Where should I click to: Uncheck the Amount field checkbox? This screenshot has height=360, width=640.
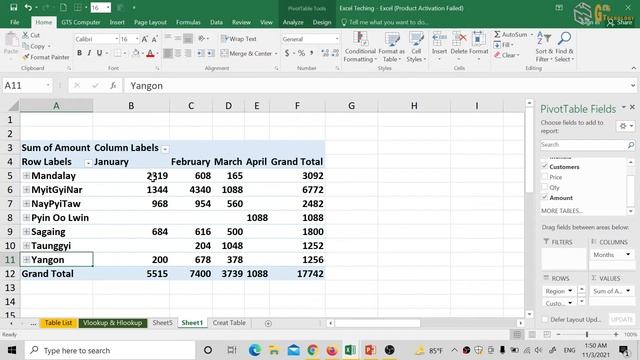point(544,198)
